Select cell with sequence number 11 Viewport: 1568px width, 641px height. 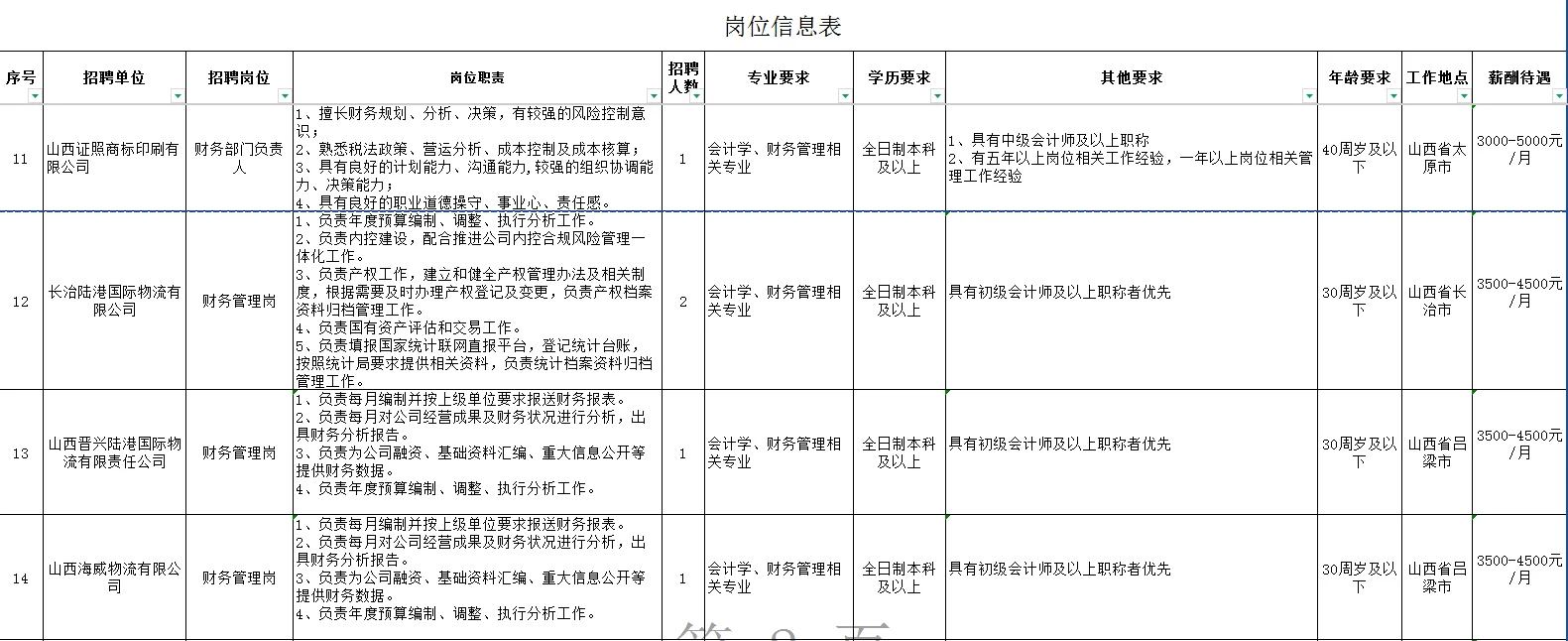[22, 158]
